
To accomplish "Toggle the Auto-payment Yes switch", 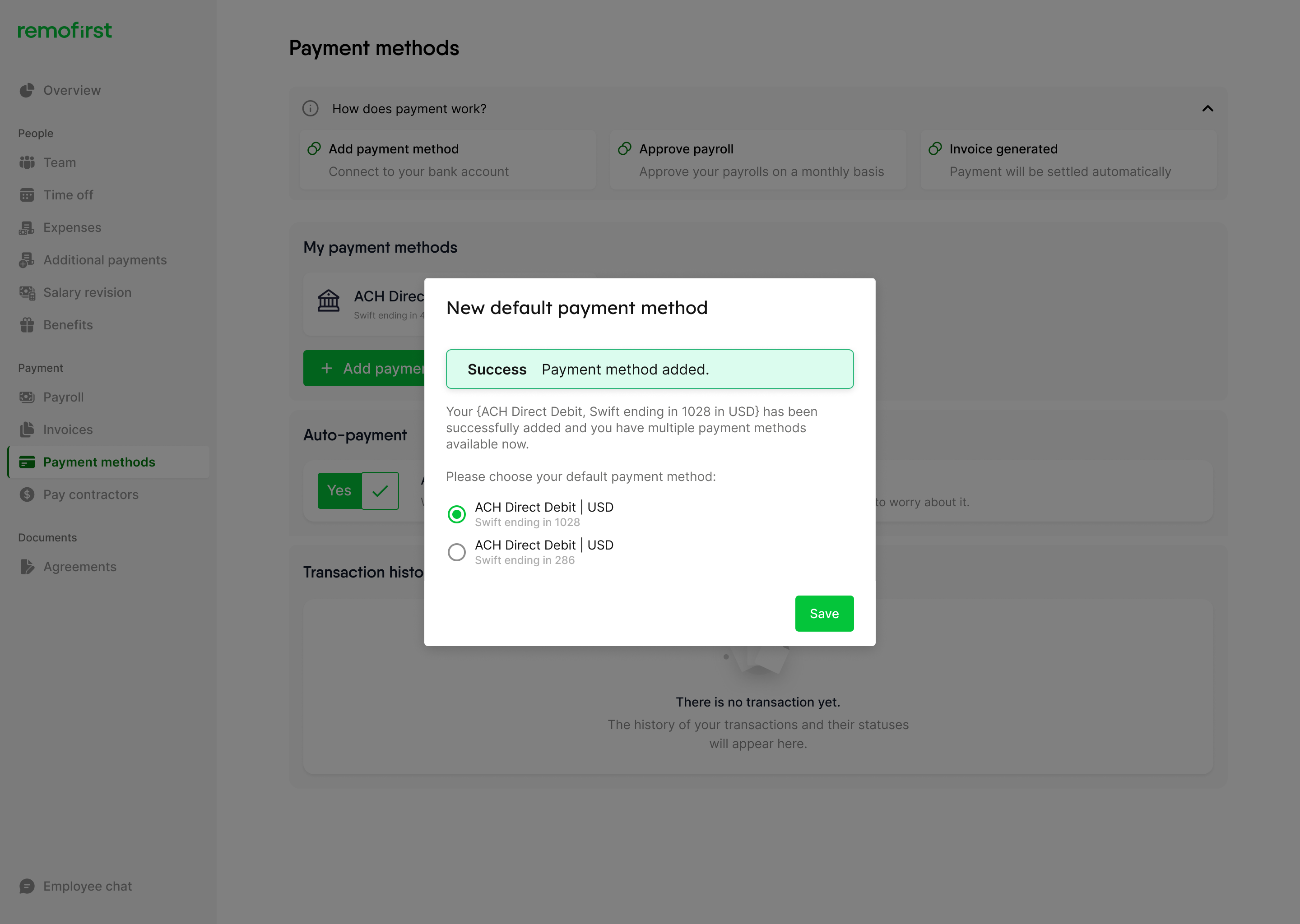I will pyautogui.click(x=358, y=490).
